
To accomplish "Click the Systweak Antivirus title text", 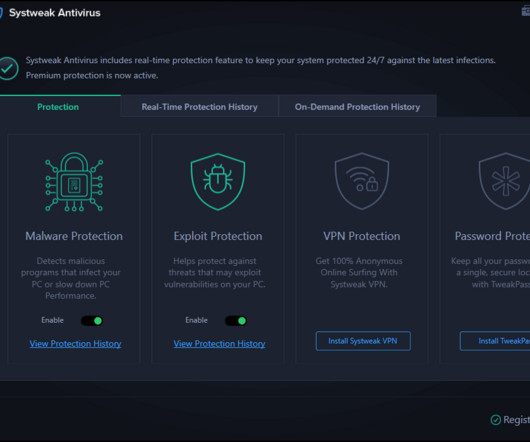I will tap(55, 13).
